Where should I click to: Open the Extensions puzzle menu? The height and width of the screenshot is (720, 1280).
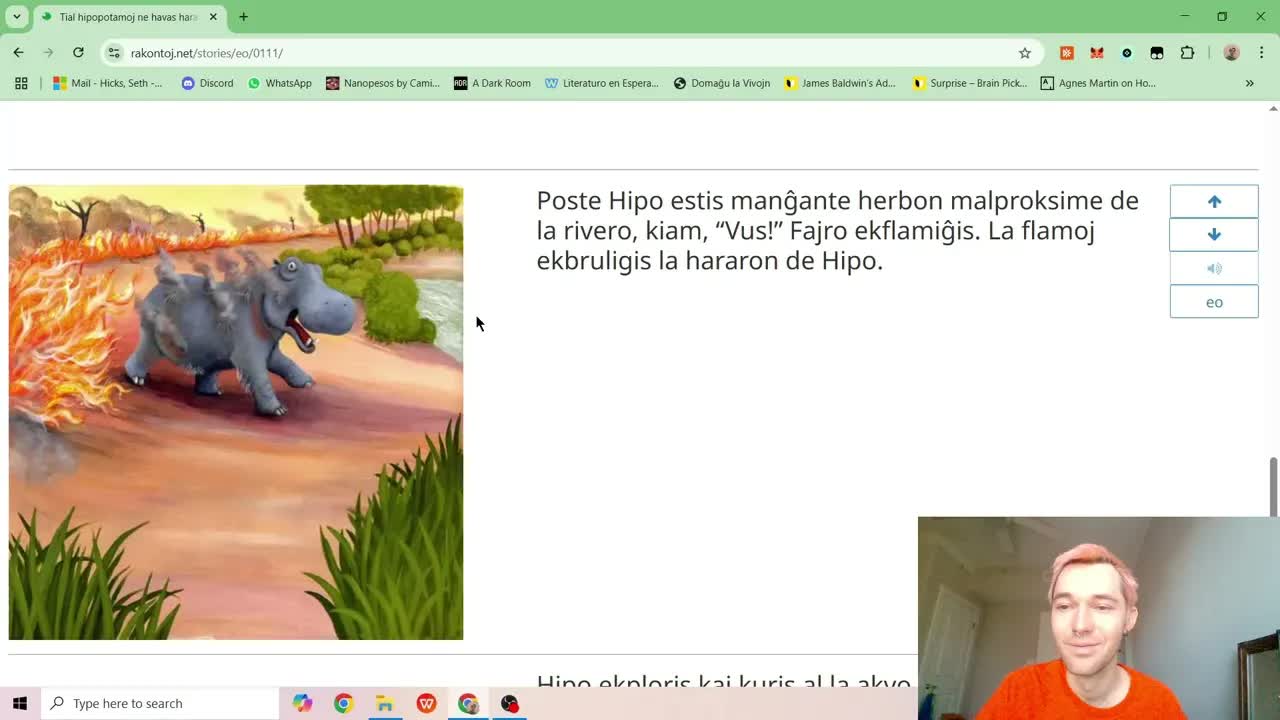tap(1188, 53)
